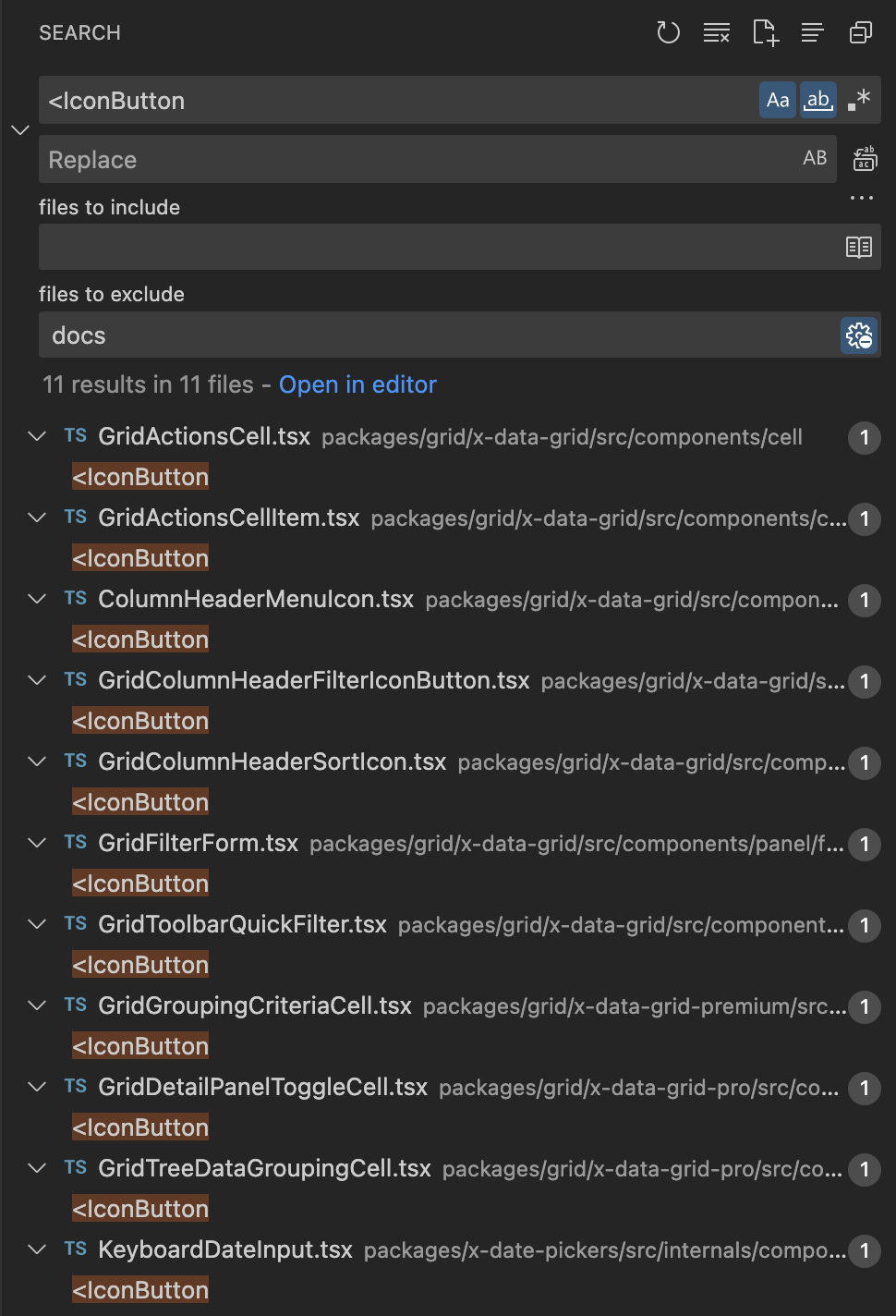The height and width of the screenshot is (1316, 896).
Task: Collapse GridActionsCell.tsx result group
Action: [x=37, y=436]
